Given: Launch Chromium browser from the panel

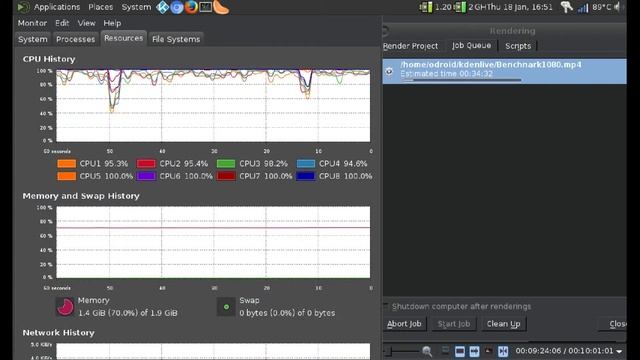Looking at the screenshot, I should click(177, 7).
